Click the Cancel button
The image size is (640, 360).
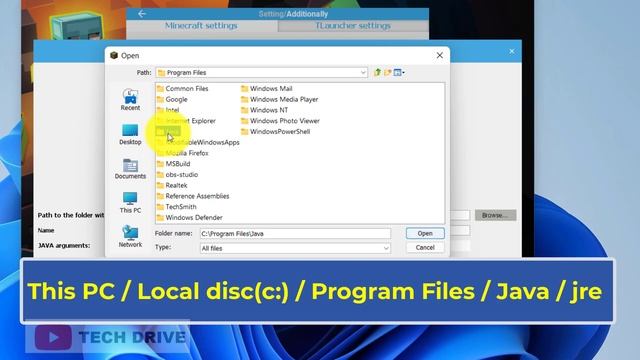coord(425,247)
